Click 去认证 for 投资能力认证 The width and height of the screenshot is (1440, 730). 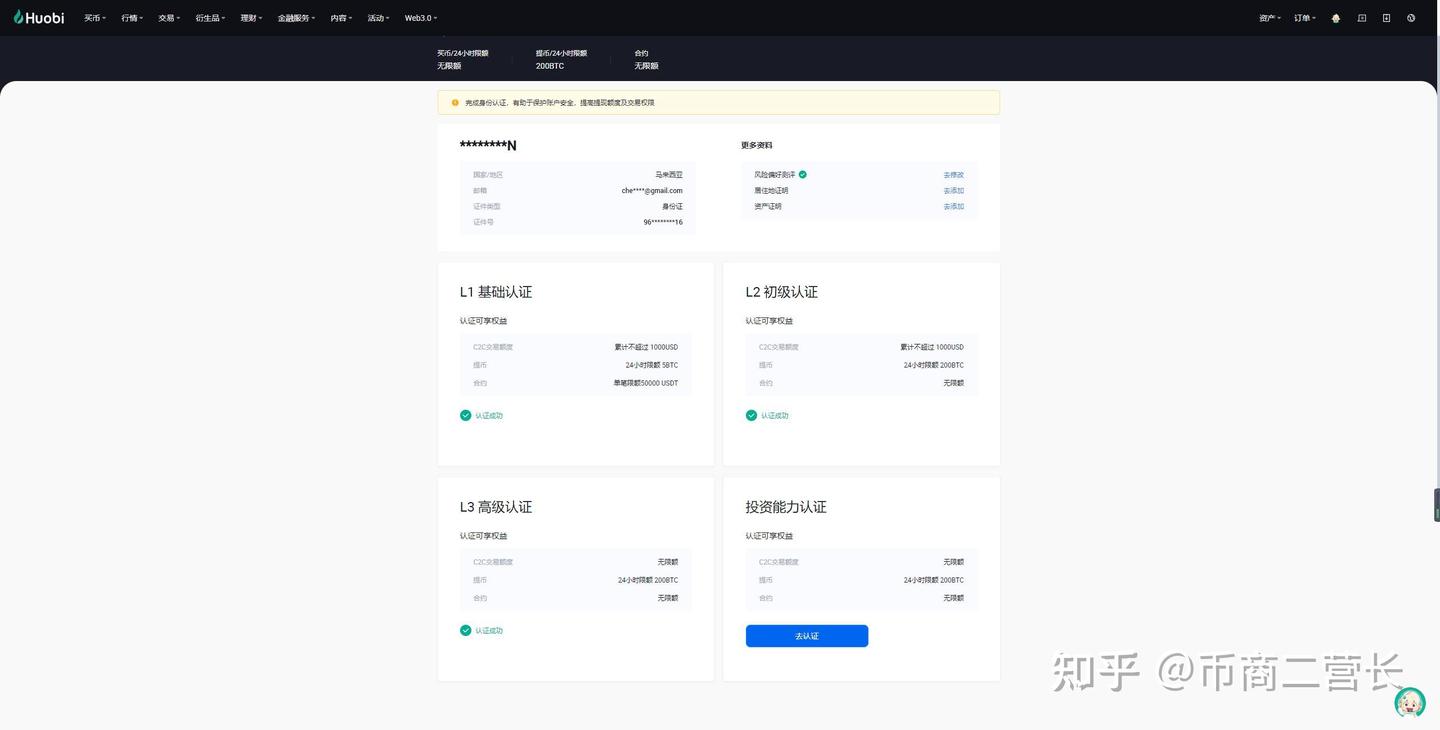click(x=807, y=636)
